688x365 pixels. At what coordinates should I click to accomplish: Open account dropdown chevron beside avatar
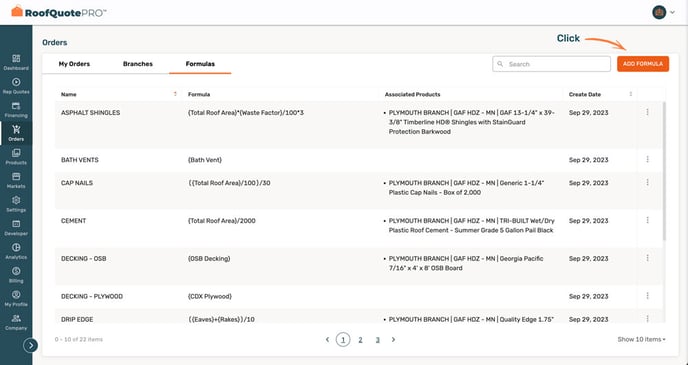pos(672,12)
